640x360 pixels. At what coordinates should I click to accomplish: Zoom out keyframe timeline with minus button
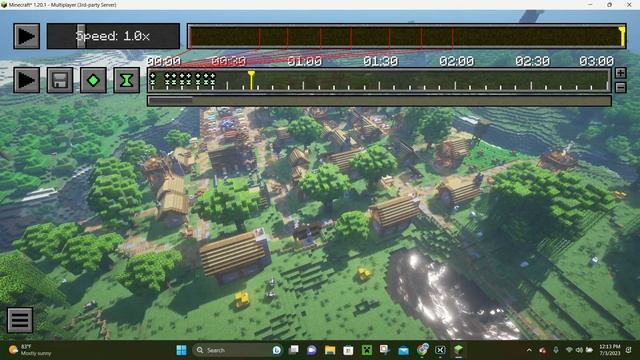tap(620, 87)
